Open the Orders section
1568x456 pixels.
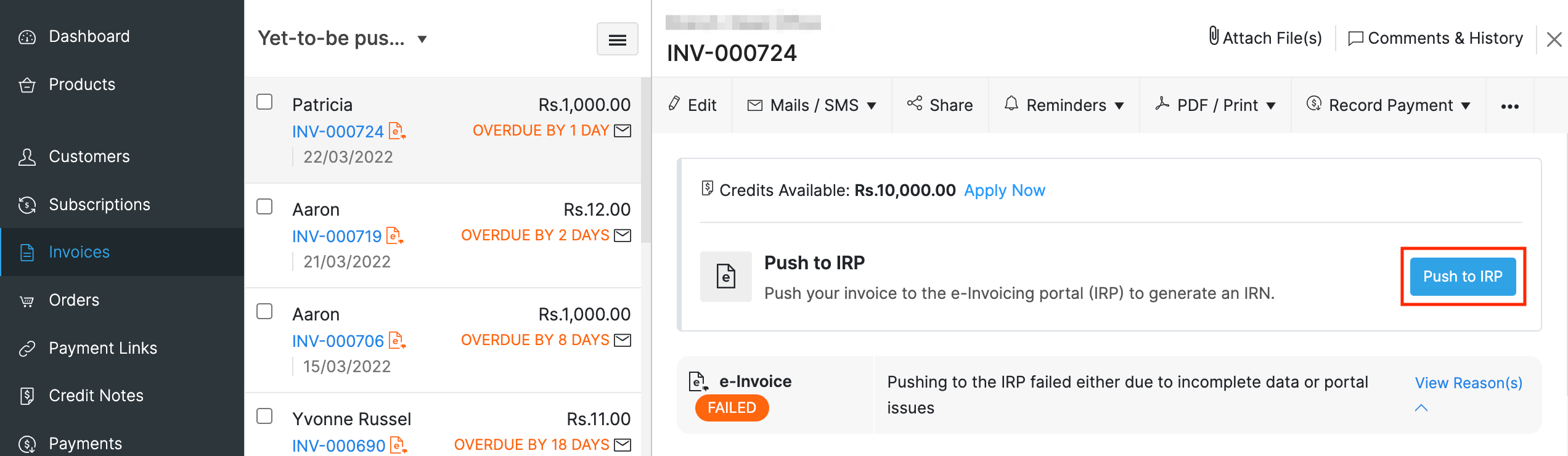73,300
